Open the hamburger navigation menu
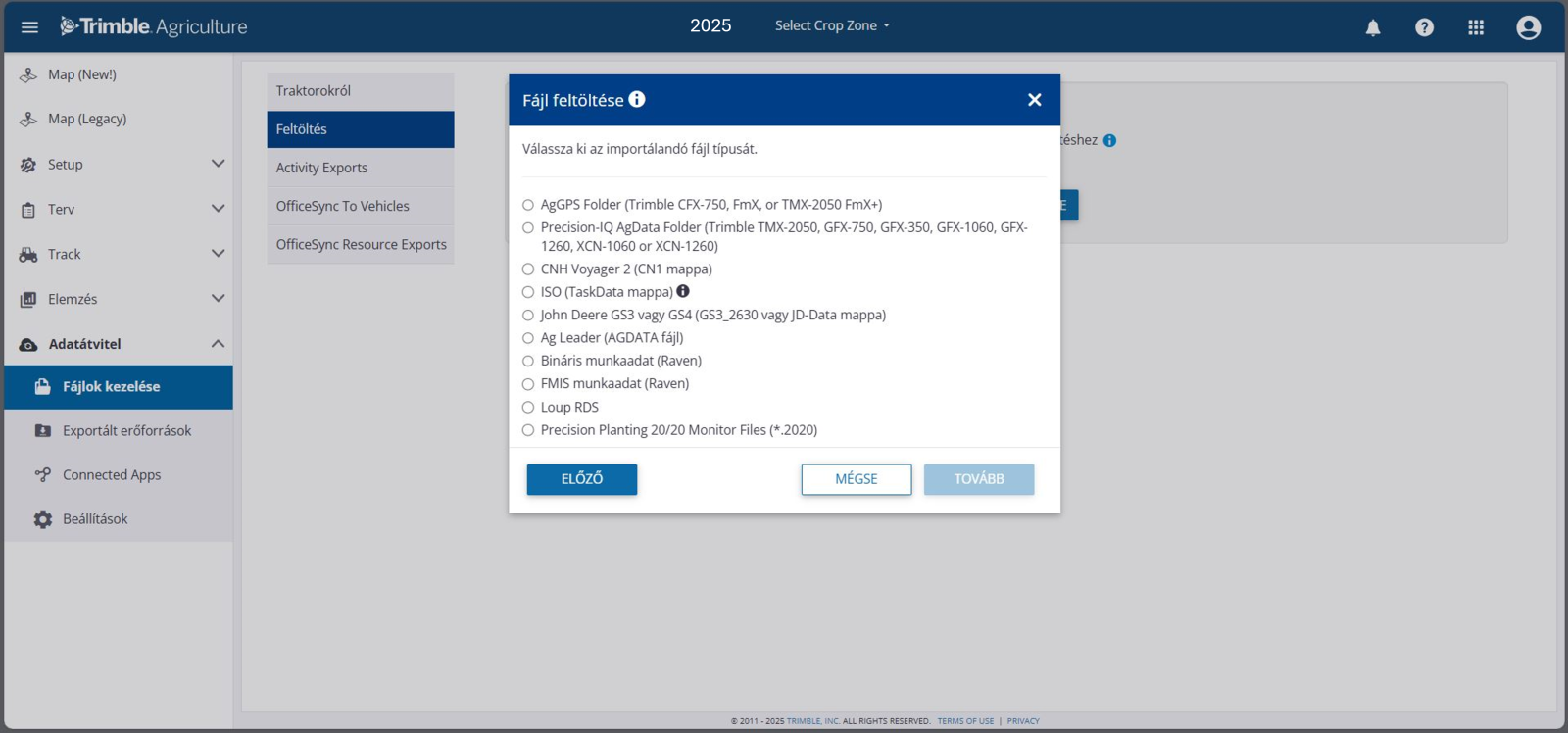The height and width of the screenshot is (733, 1568). (x=29, y=26)
